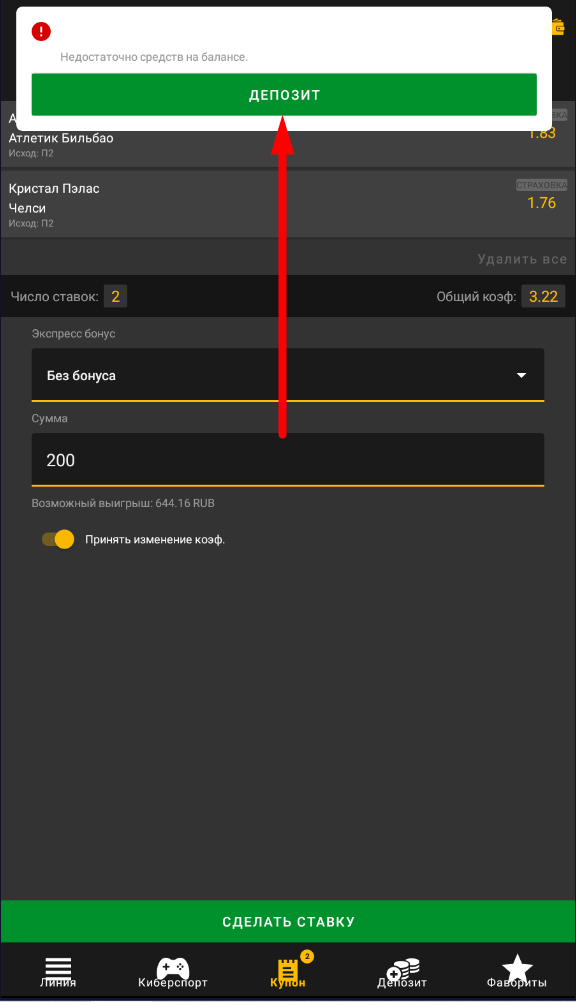
Task: Open the Экспресс бонус combo box
Action: (x=288, y=375)
